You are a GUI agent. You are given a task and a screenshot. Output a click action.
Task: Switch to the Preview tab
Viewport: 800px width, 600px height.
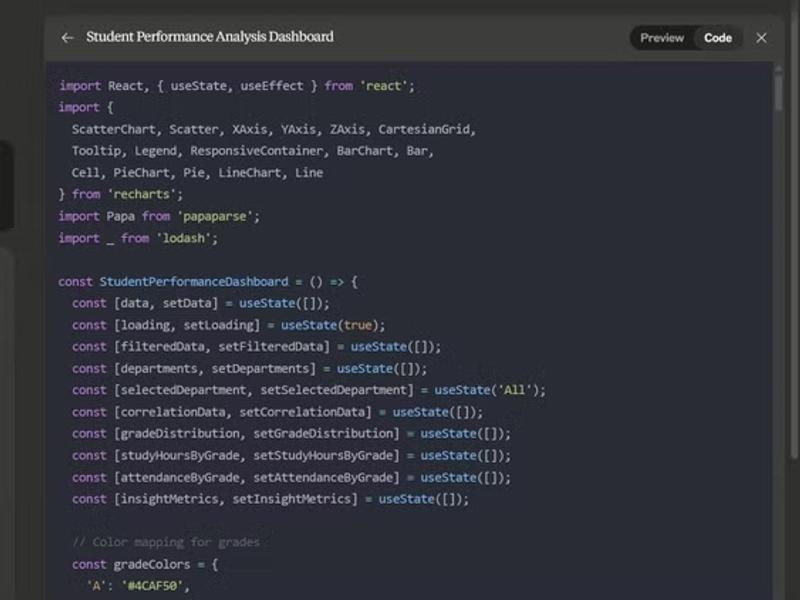coord(661,38)
